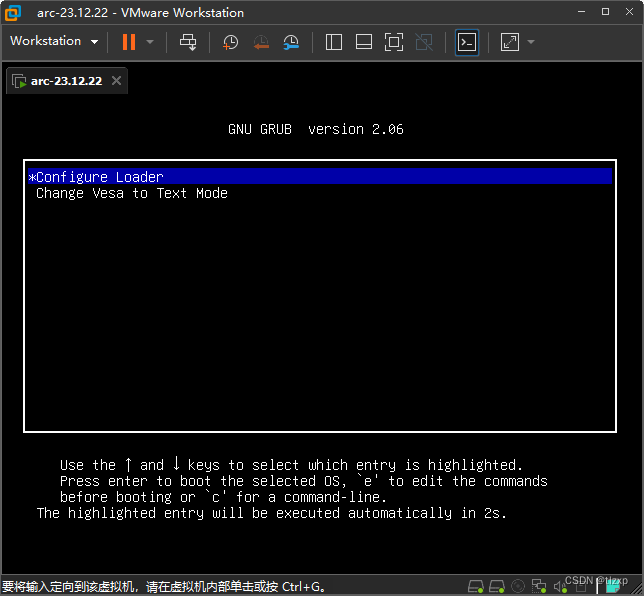
Task: Revert the virtual machine to its snapshot
Action: tap(261, 42)
